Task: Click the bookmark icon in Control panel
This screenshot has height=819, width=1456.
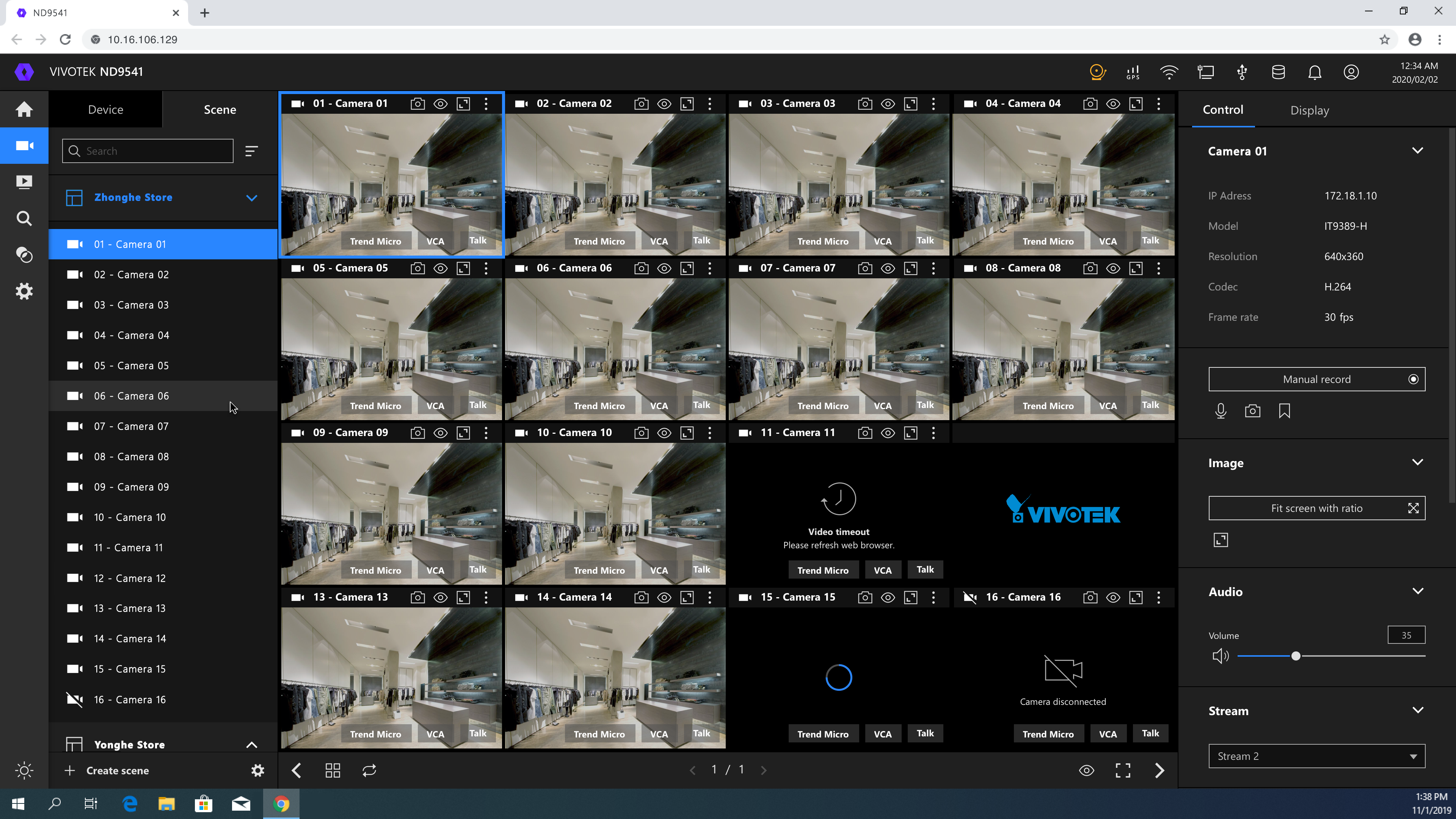Action: [x=1284, y=411]
